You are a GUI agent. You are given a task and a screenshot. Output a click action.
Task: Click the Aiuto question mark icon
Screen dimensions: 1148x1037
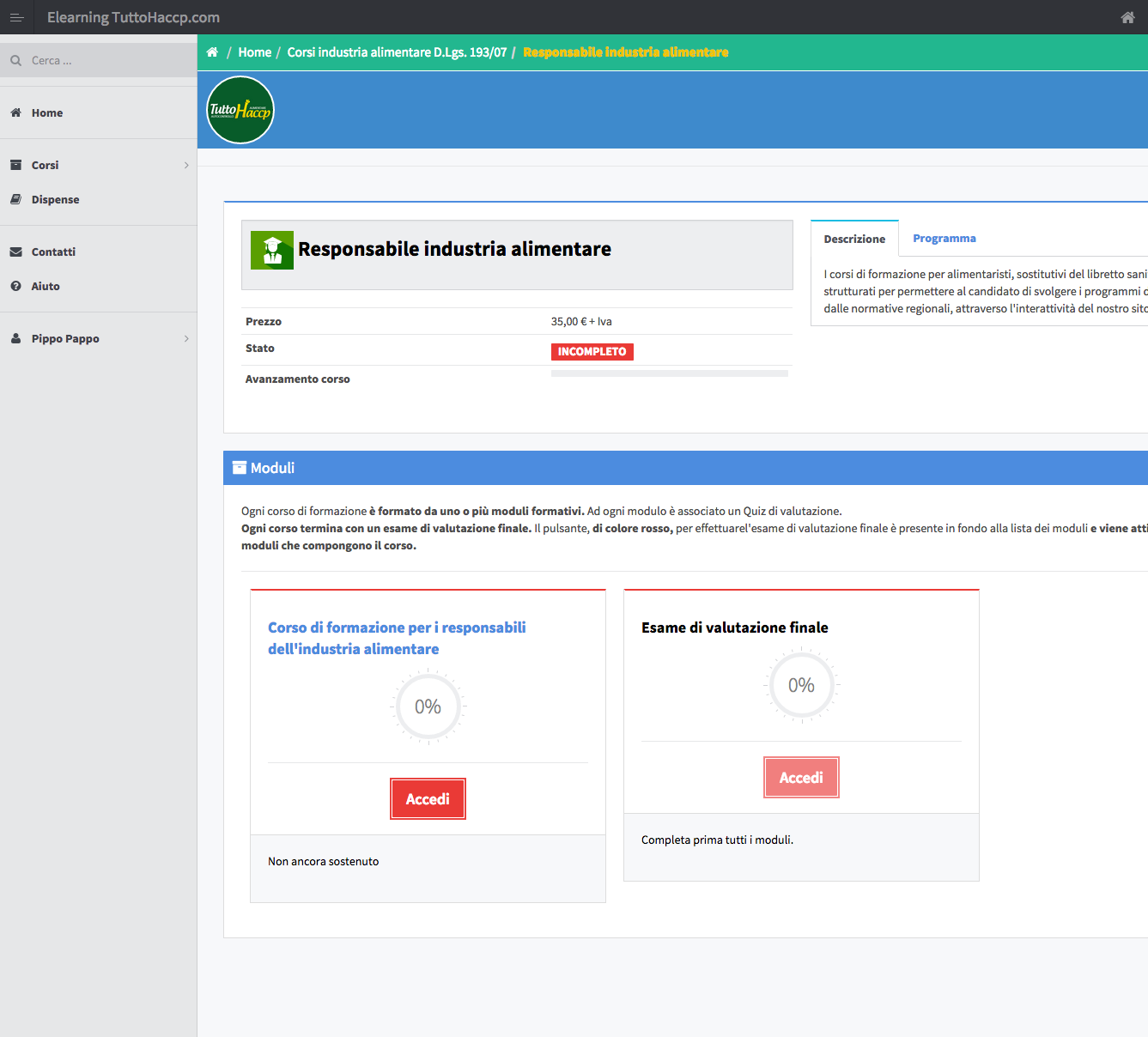[15, 287]
